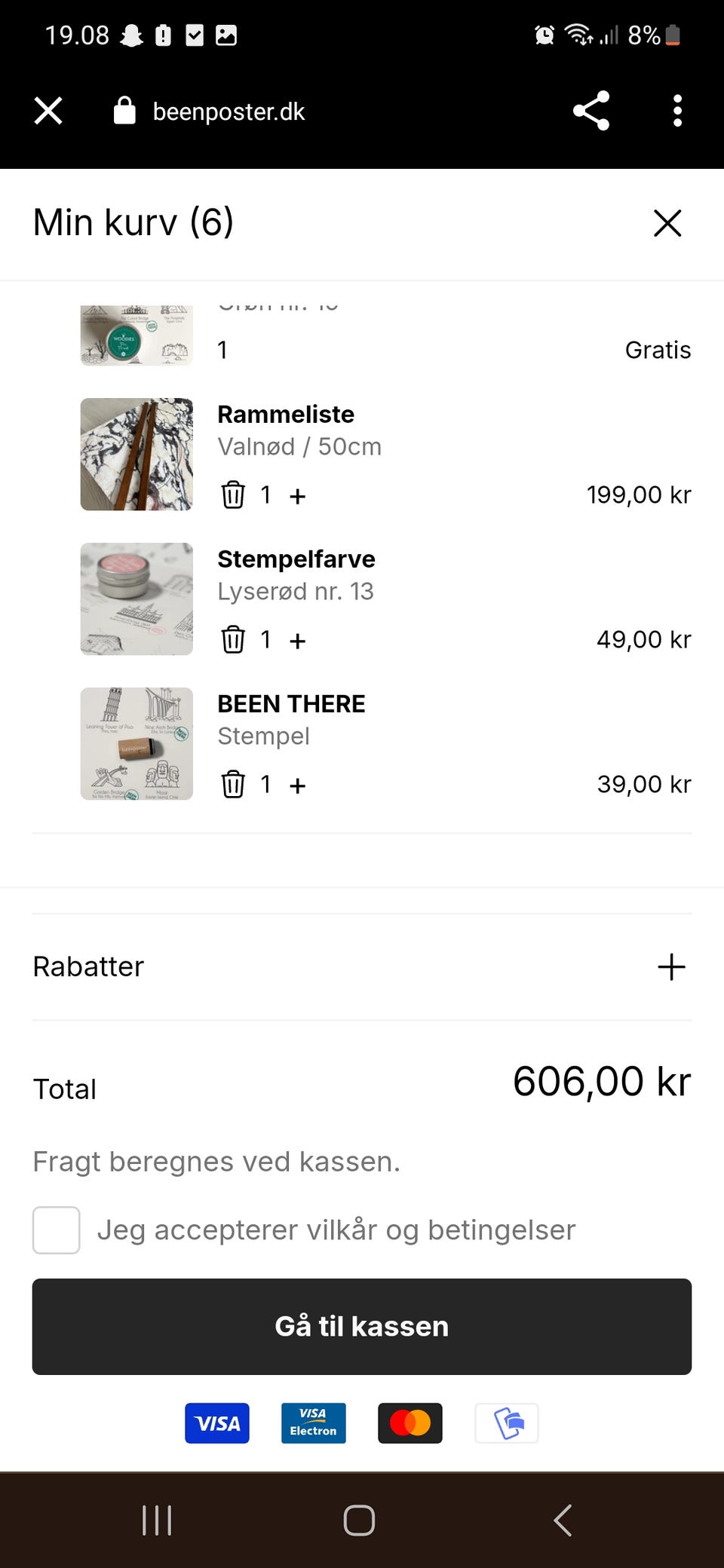
Task: Open the BEEN THERE product link
Action: pos(291,704)
